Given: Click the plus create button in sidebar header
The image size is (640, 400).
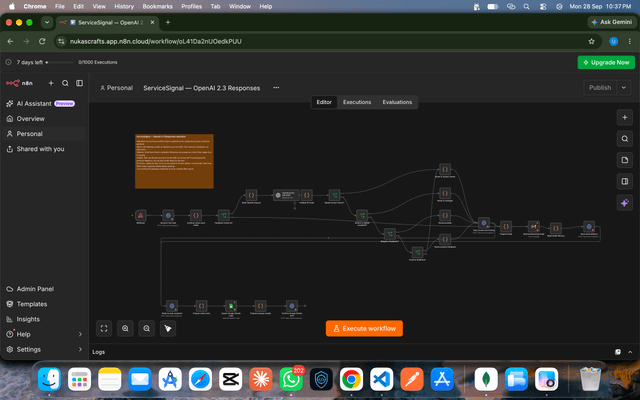Looking at the screenshot, I should coord(51,83).
